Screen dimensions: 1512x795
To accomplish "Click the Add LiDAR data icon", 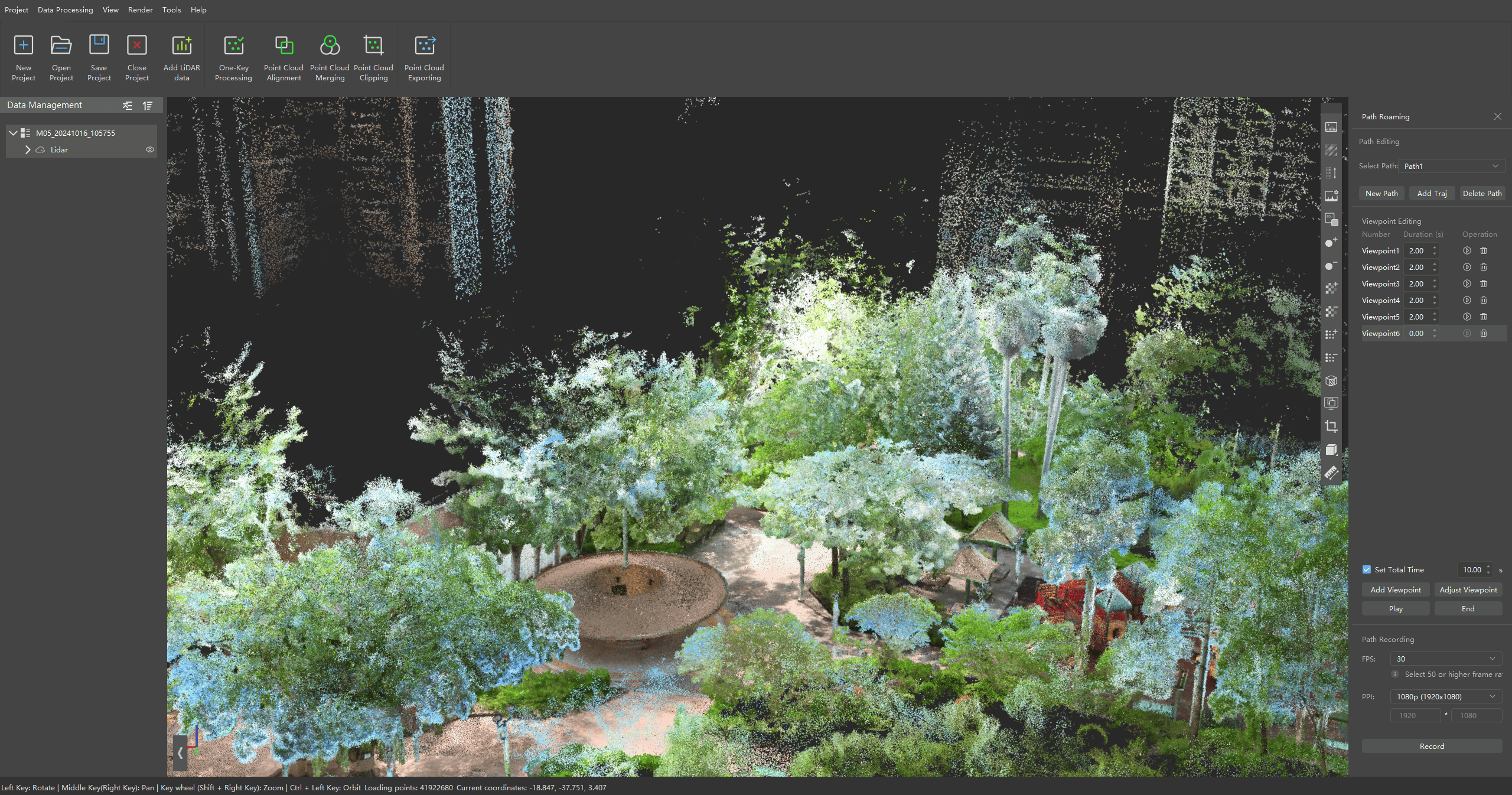I will (x=182, y=46).
